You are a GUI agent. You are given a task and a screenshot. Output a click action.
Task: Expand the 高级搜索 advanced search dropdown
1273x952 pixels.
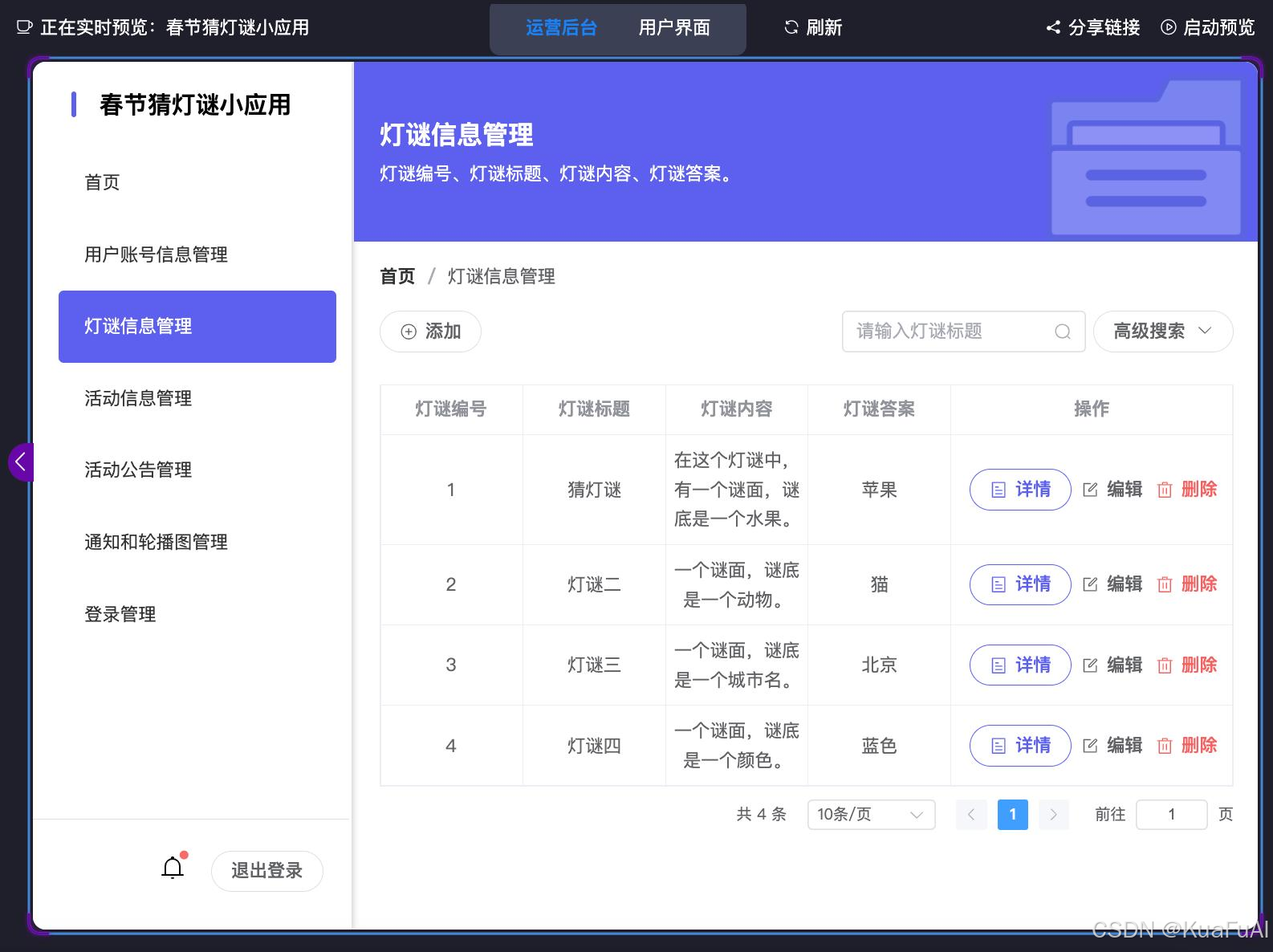pyautogui.click(x=1163, y=332)
